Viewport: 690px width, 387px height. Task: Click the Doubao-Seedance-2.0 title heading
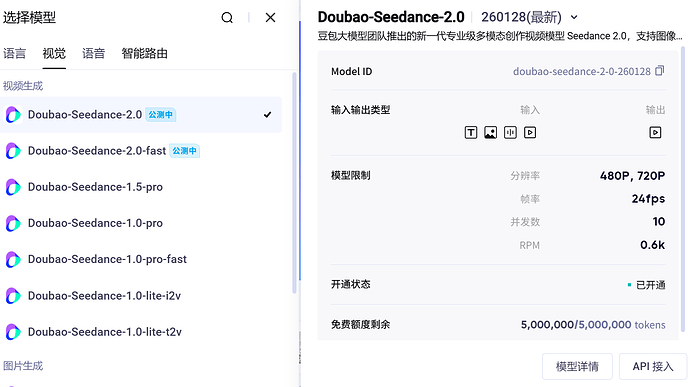pos(391,17)
